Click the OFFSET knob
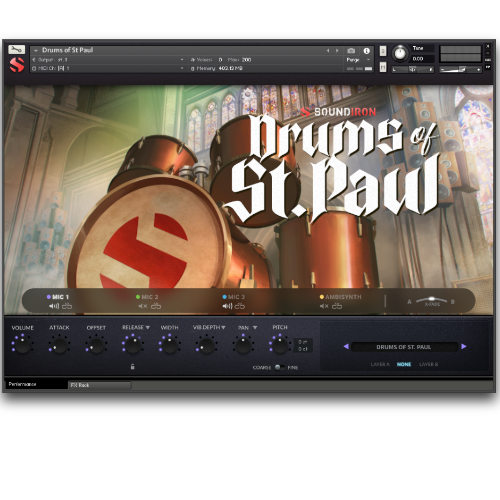 click(x=96, y=345)
